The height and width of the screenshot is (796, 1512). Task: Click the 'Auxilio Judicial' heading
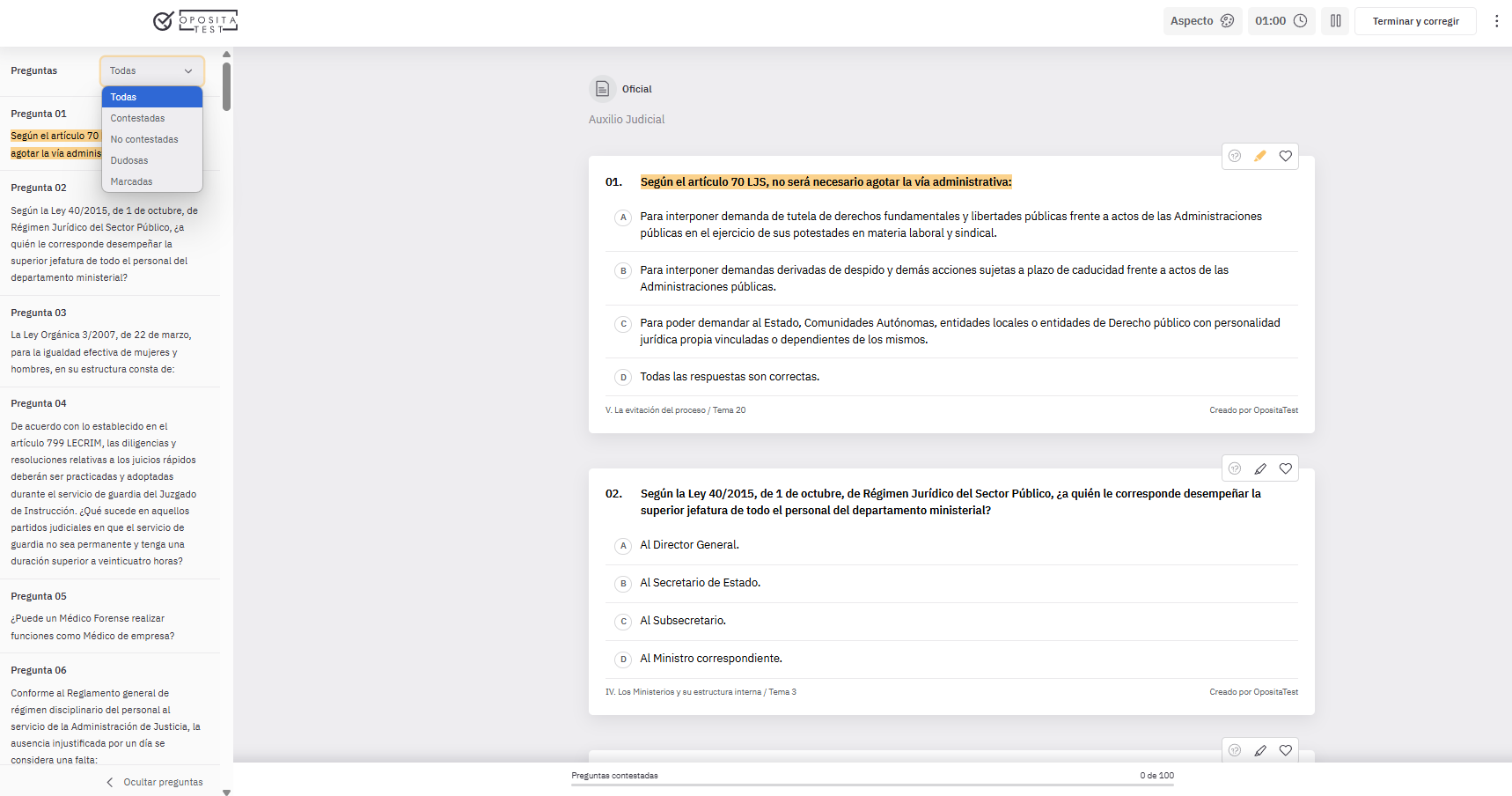[x=627, y=120]
